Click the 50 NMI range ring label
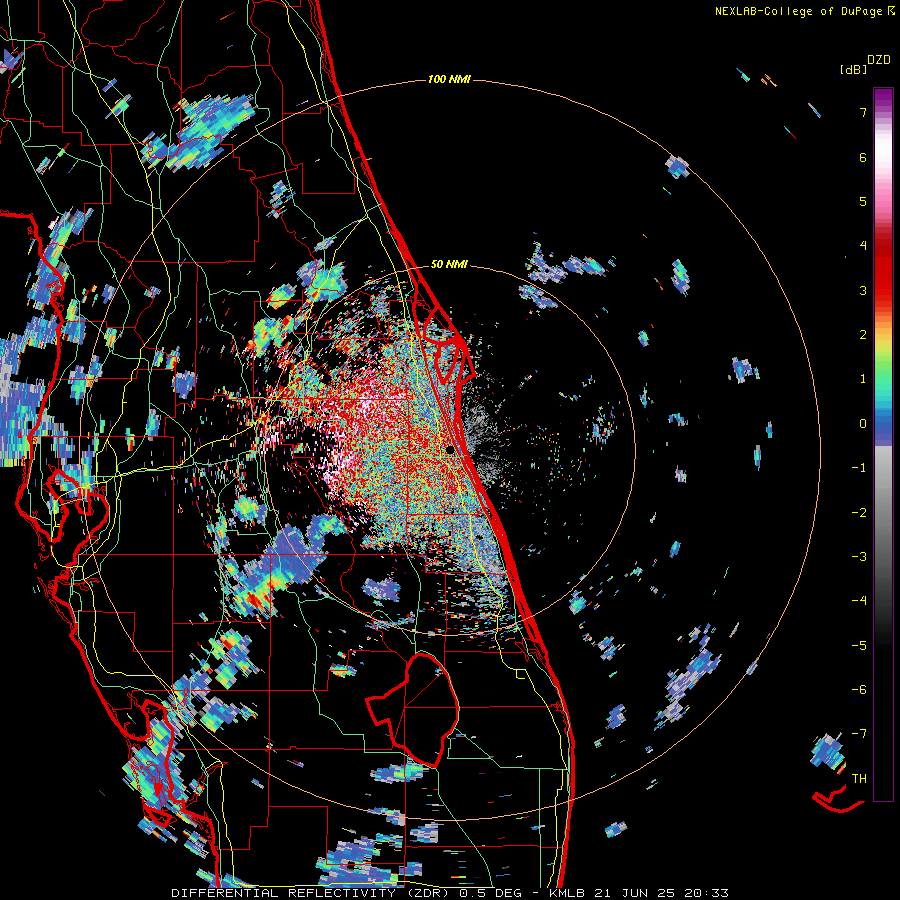The height and width of the screenshot is (900, 900). click(449, 264)
